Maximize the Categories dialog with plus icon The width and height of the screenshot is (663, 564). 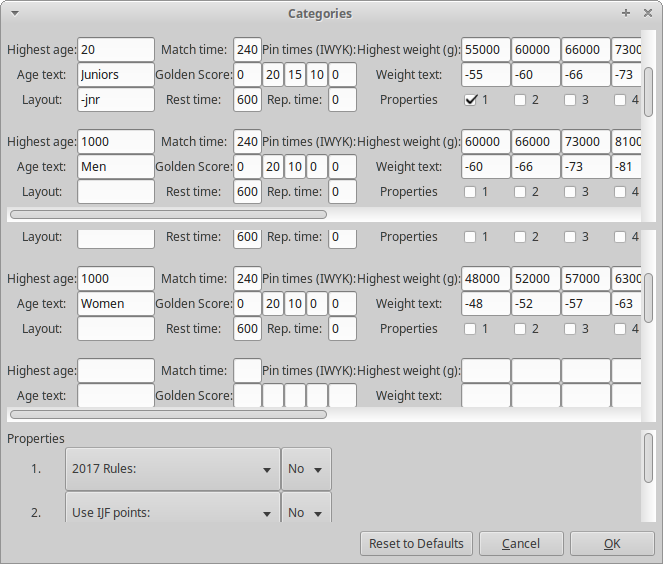pos(626,14)
